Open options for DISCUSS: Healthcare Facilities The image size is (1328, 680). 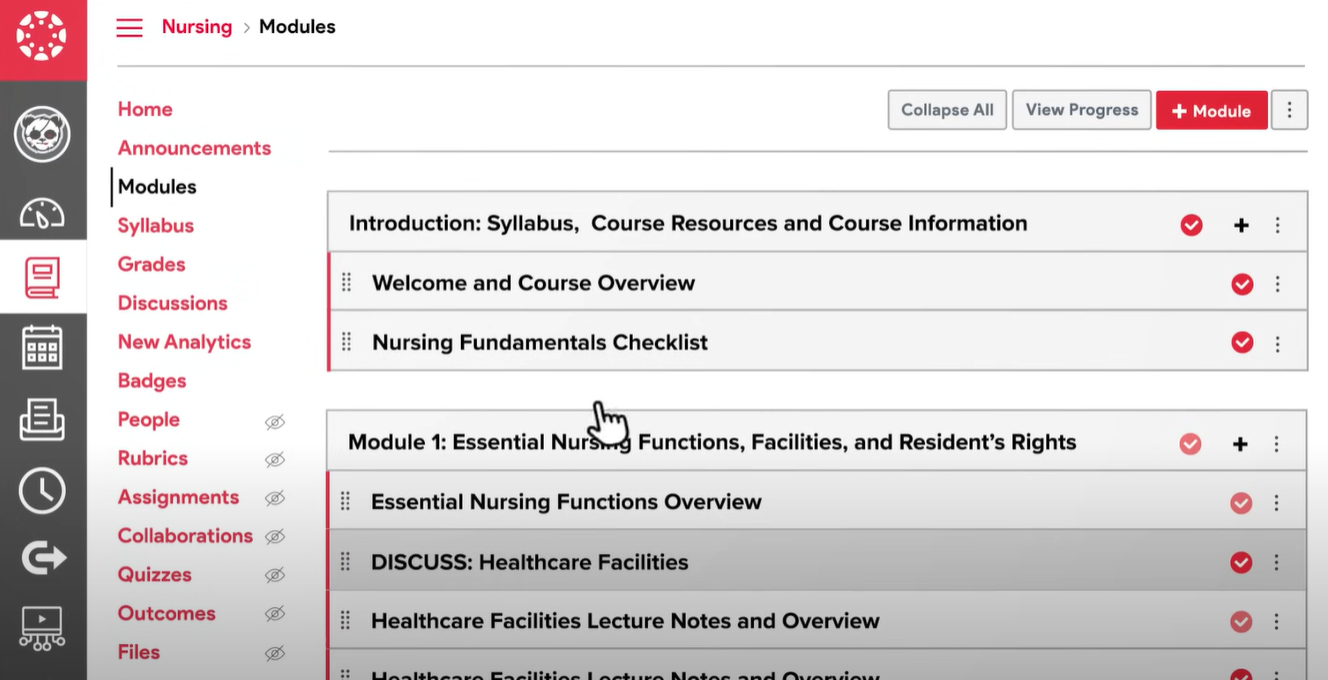[x=1276, y=563]
